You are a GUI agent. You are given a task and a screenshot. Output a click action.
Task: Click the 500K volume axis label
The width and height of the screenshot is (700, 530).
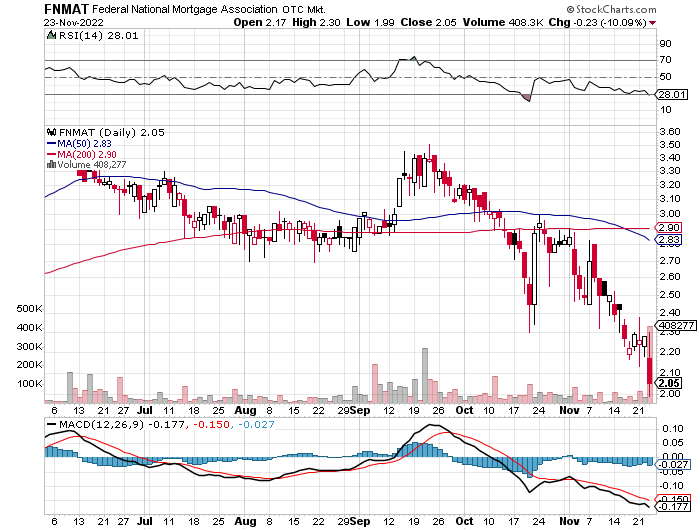pyautogui.click(x=29, y=309)
